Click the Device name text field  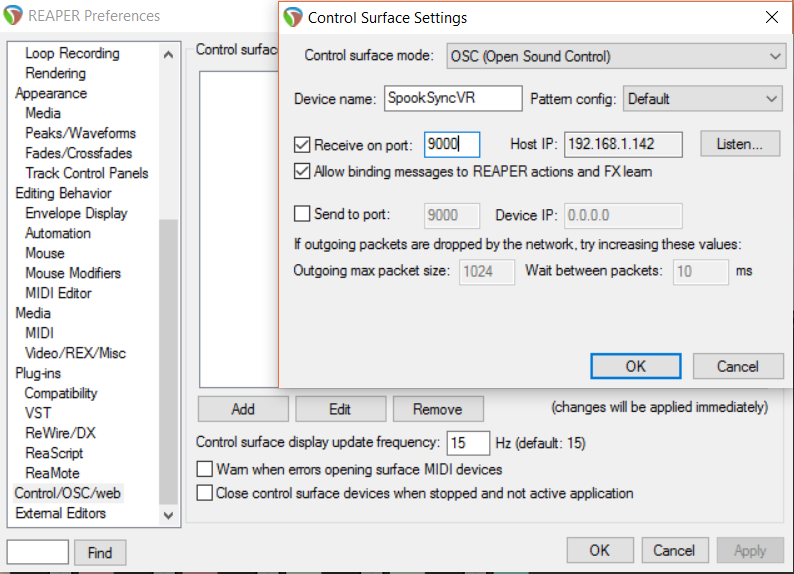point(452,98)
